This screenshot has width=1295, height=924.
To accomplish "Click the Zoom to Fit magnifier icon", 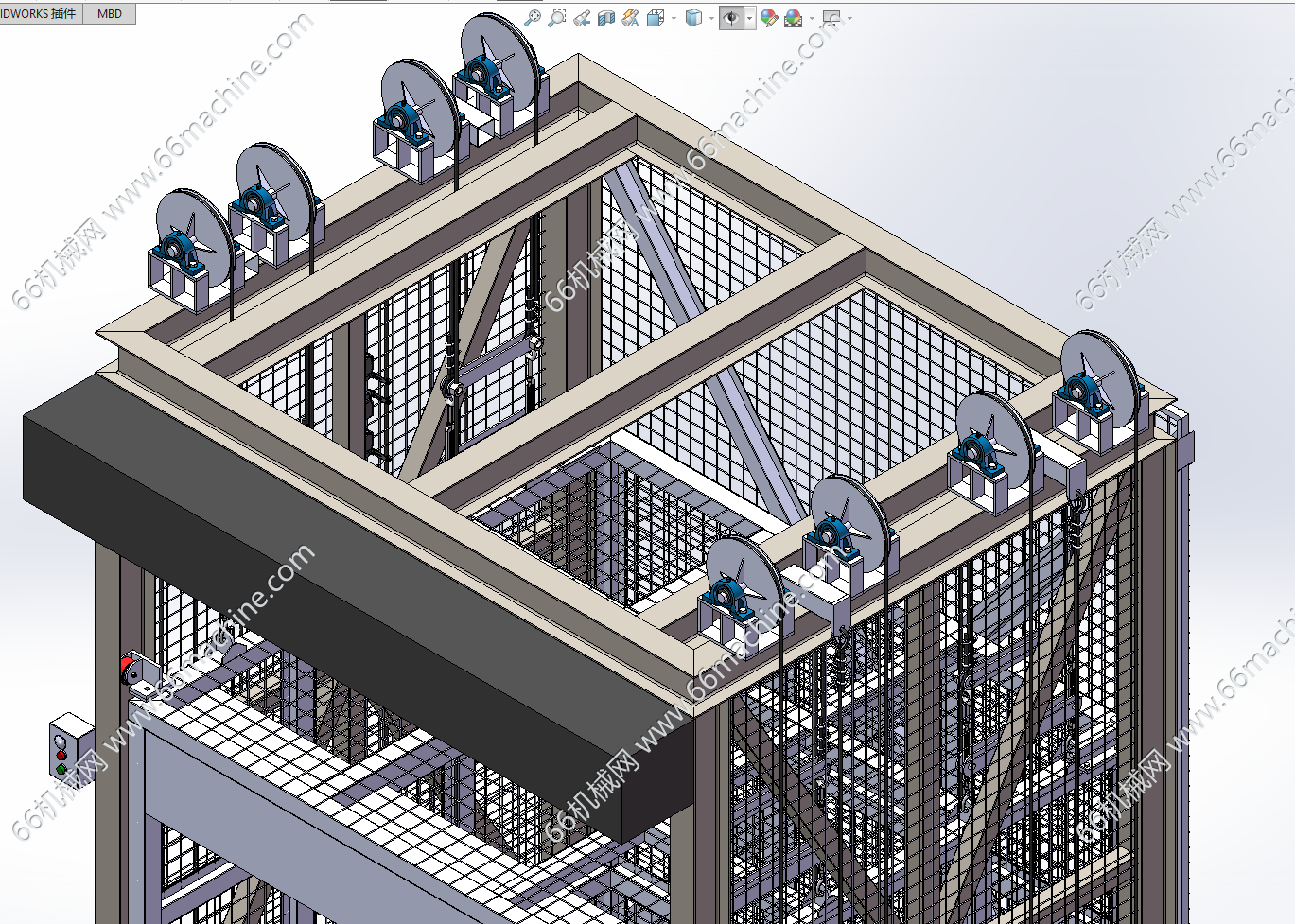I will tap(533, 18).
